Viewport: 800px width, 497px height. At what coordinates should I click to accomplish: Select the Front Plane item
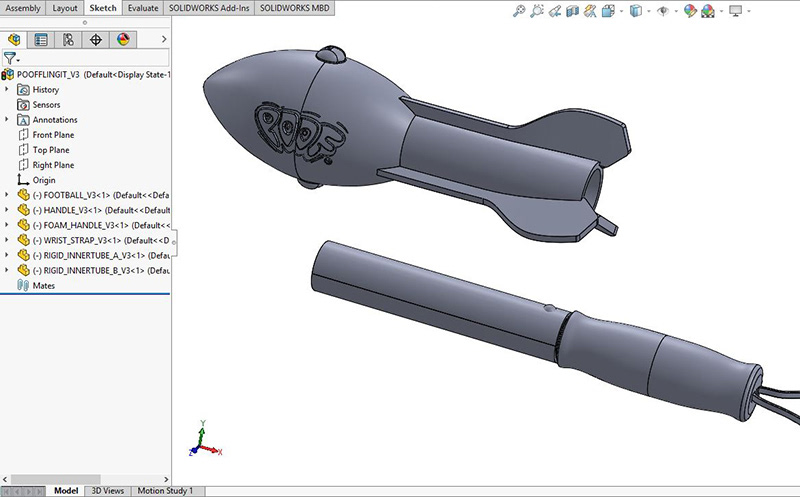[x=53, y=135]
